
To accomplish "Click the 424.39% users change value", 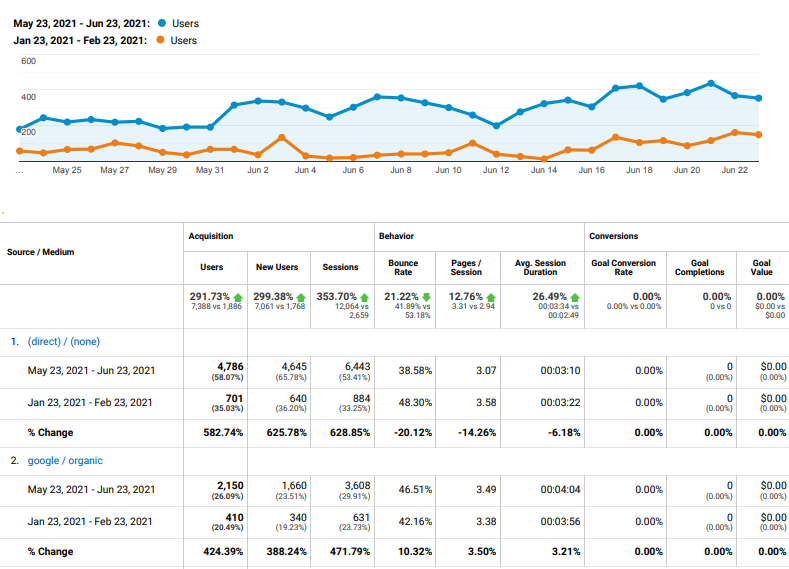I will (223, 552).
